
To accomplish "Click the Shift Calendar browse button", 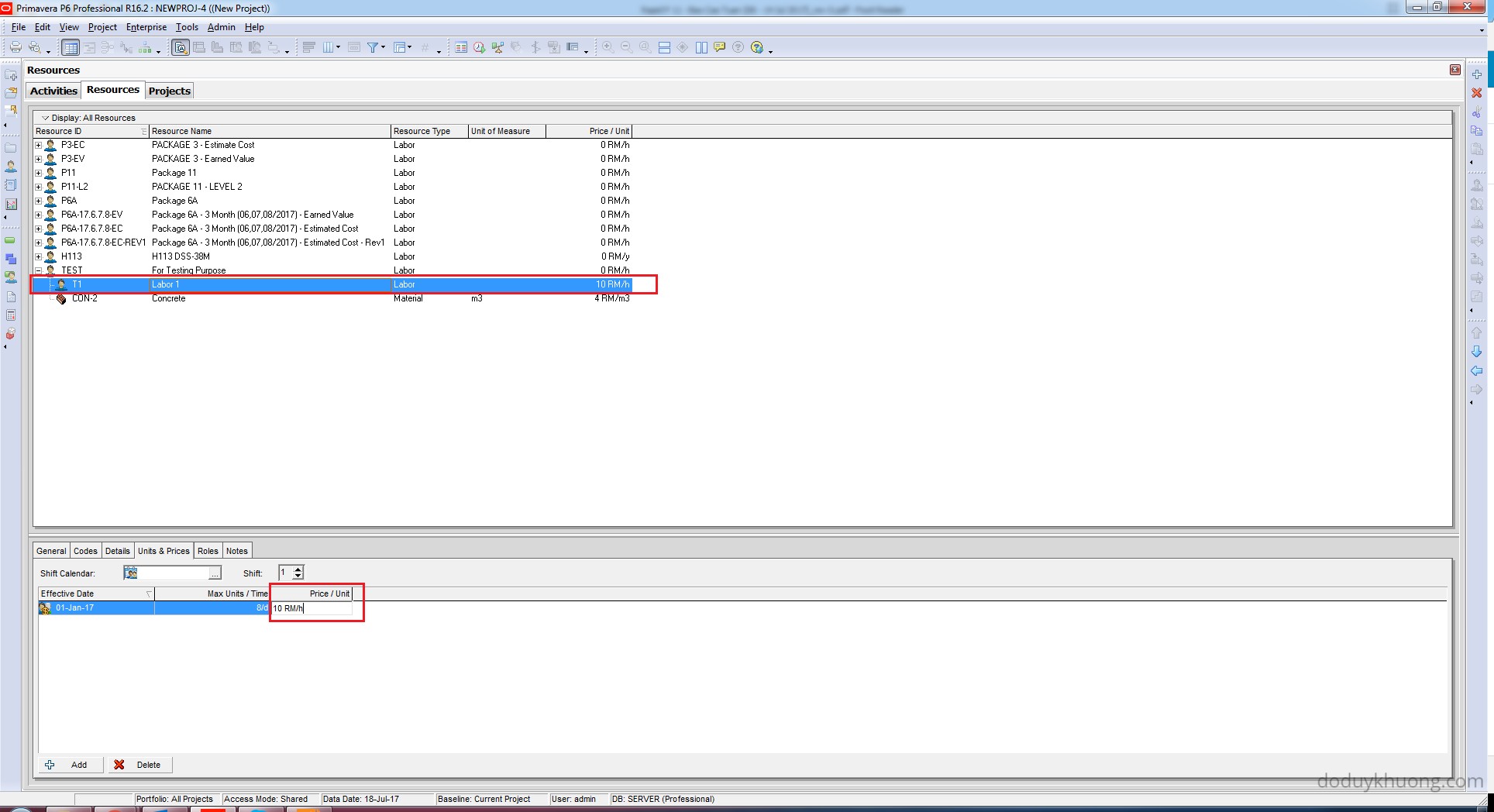I will pos(215,573).
